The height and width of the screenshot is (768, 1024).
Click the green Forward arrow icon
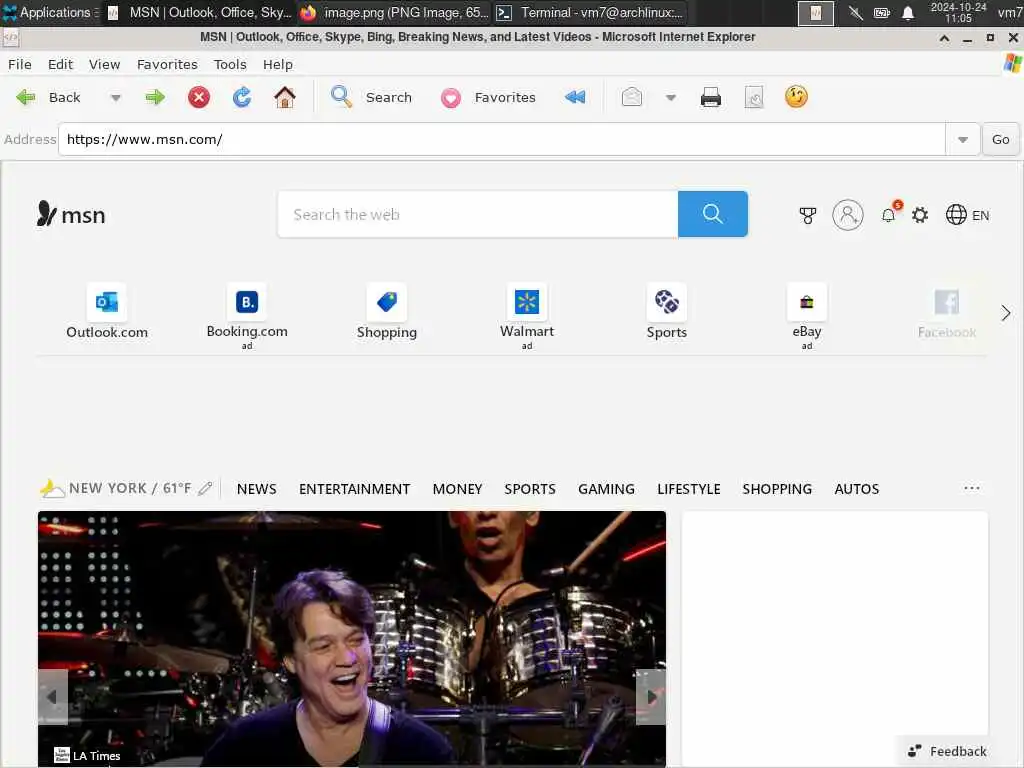point(155,97)
